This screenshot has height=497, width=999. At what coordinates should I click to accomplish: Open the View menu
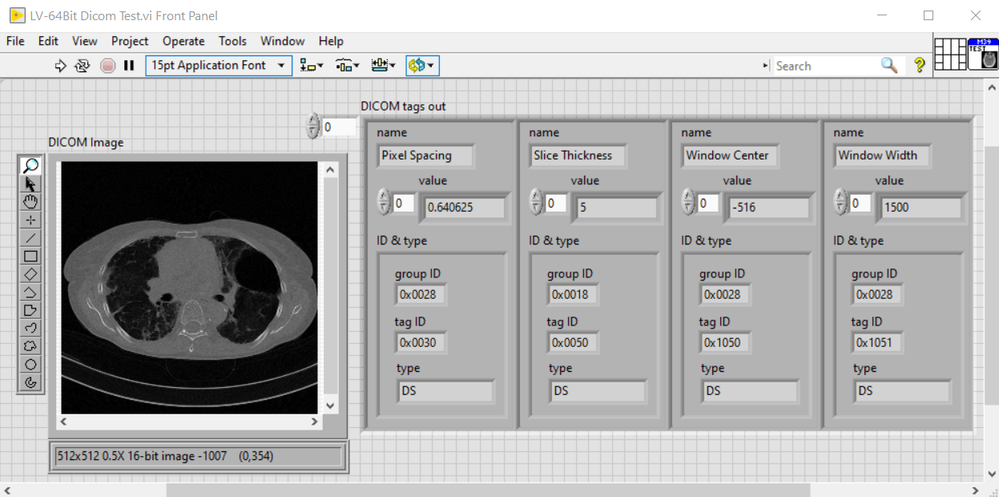85,41
